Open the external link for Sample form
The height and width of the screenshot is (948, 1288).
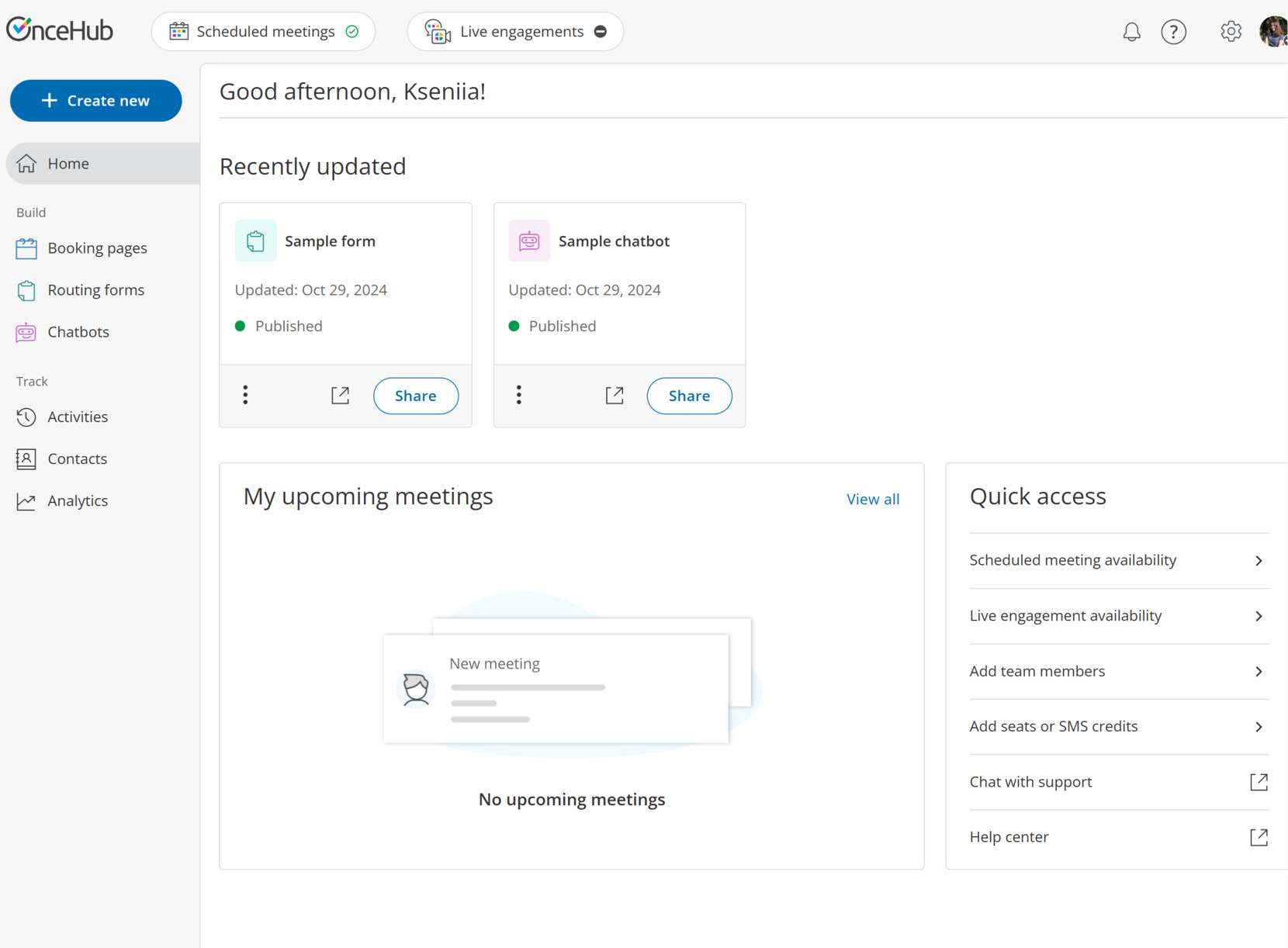[340, 395]
